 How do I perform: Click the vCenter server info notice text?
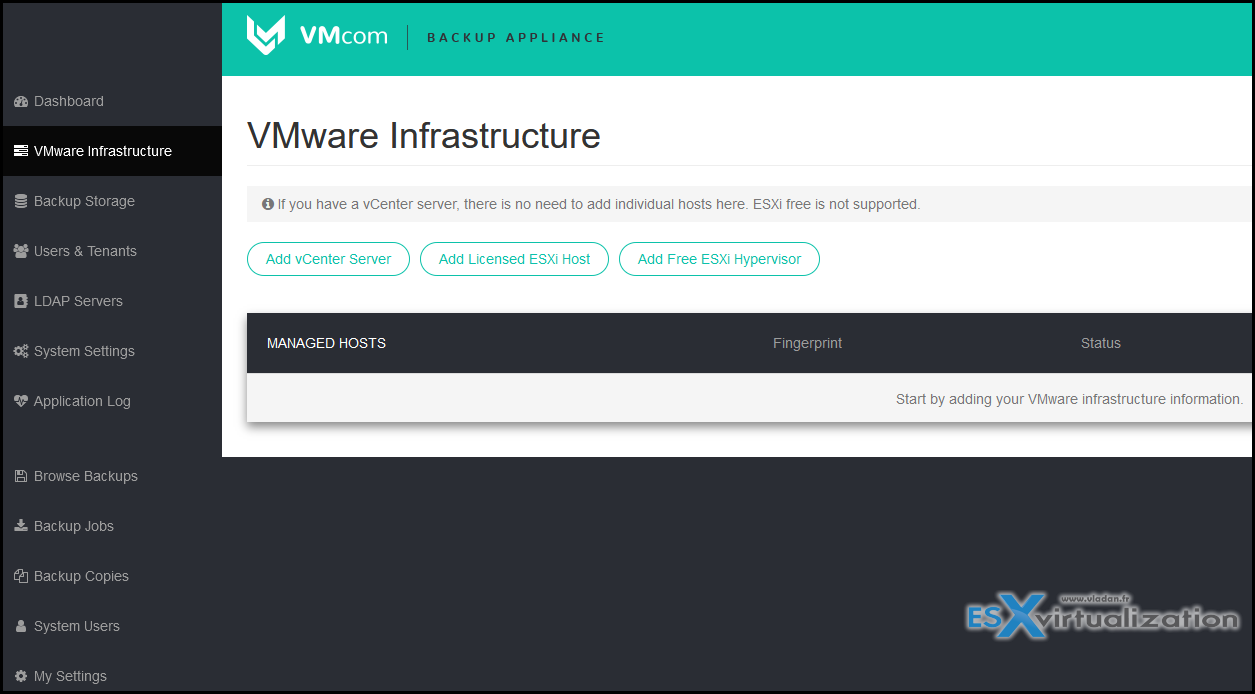pos(598,204)
